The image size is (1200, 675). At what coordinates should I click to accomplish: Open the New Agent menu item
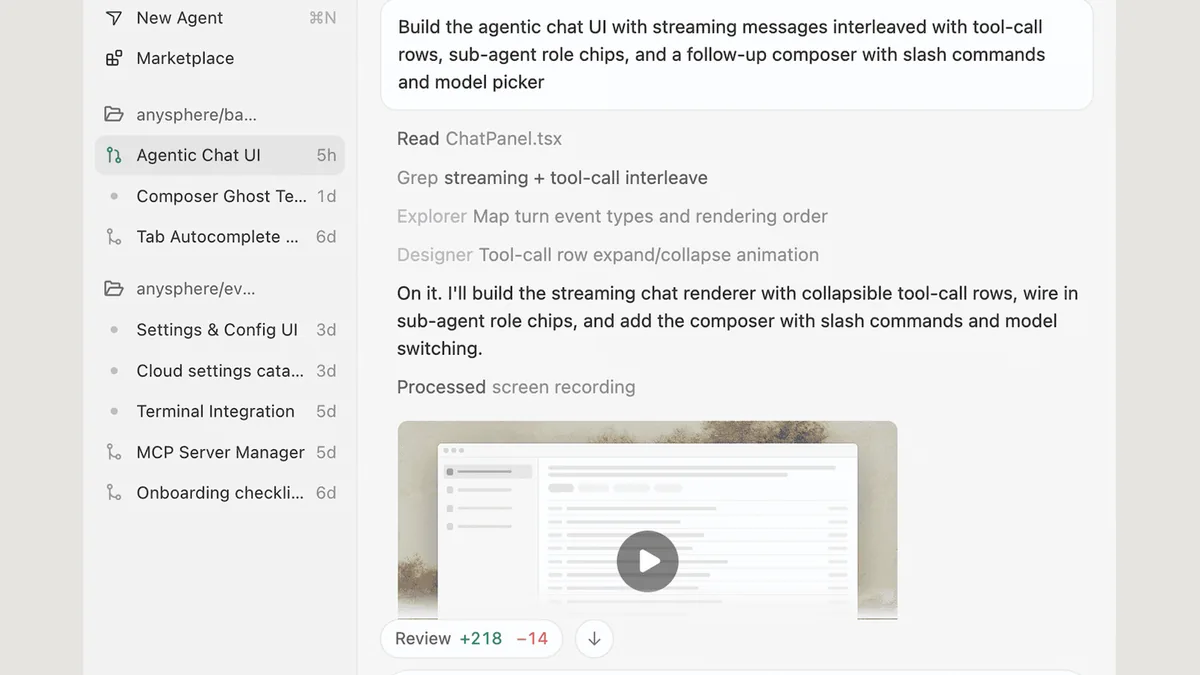(220, 18)
